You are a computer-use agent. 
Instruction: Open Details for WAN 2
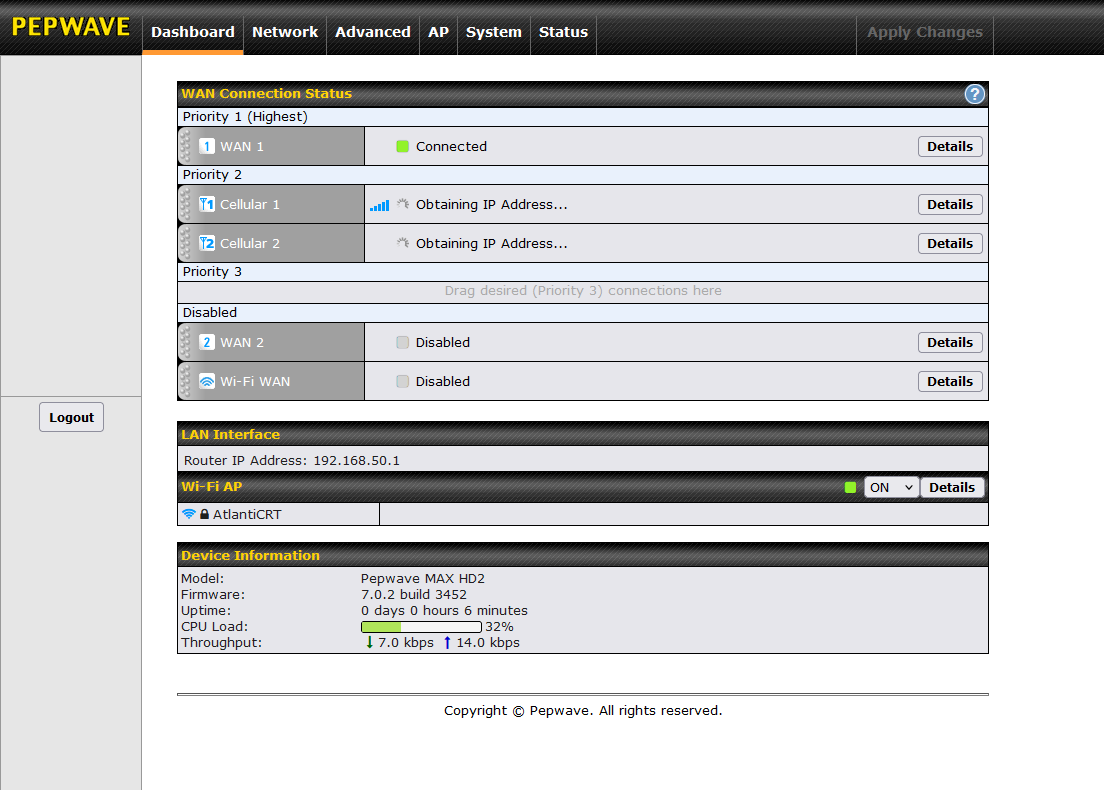pos(950,342)
